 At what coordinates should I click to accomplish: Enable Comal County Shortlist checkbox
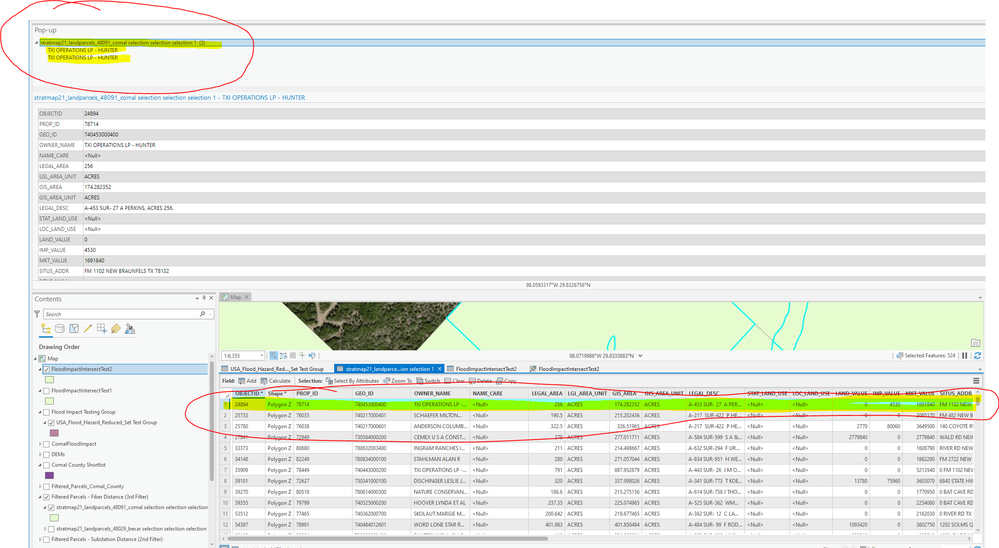coord(47,465)
